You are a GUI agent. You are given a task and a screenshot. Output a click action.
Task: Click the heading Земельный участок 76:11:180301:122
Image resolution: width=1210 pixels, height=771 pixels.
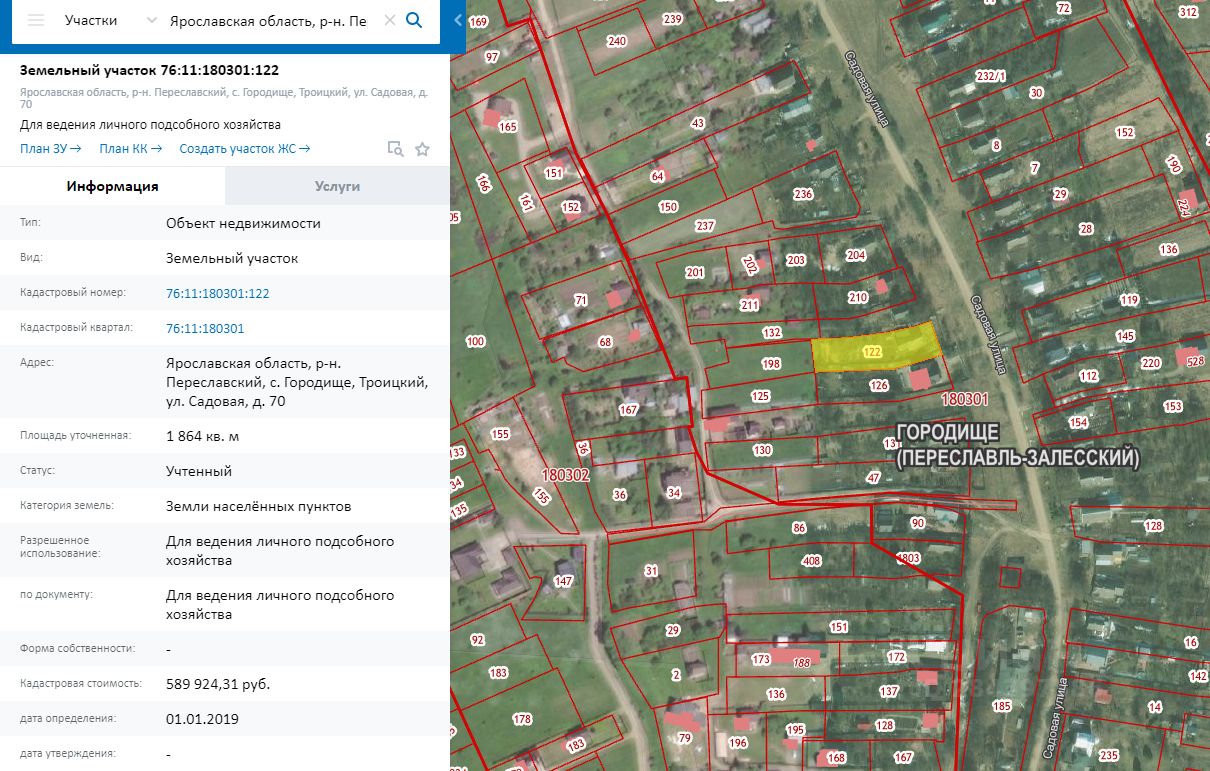point(149,70)
